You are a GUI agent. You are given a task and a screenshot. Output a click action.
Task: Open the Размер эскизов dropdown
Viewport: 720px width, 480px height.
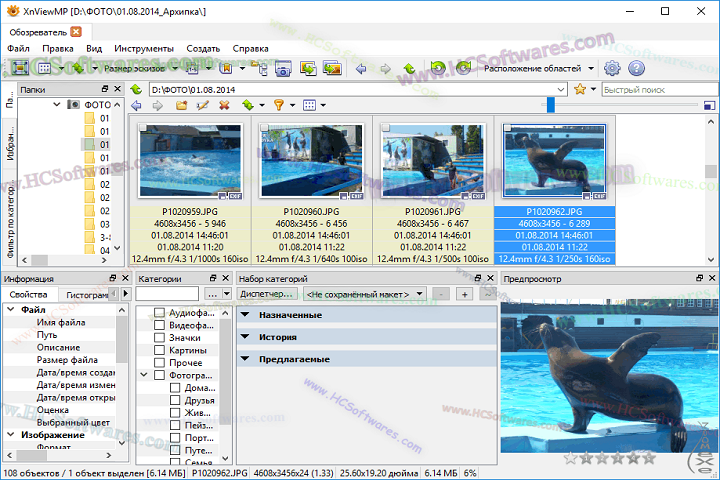tap(174, 69)
